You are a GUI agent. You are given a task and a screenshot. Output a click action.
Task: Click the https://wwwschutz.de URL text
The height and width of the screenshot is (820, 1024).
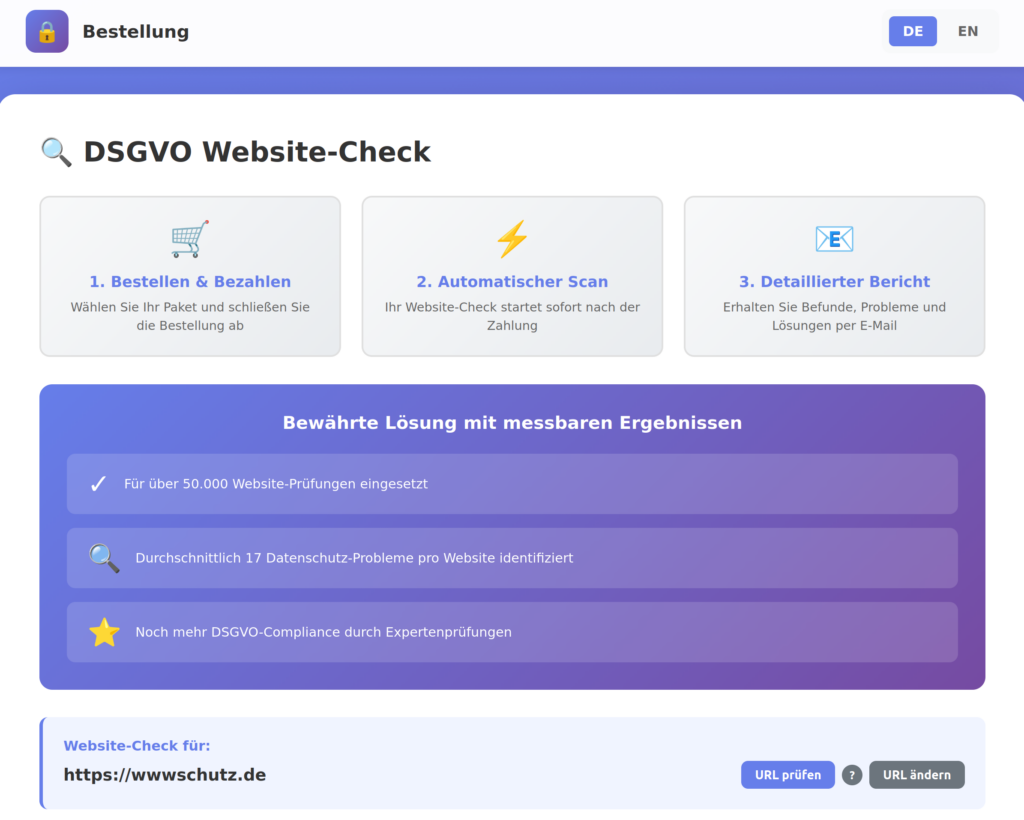[x=165, y=775]
